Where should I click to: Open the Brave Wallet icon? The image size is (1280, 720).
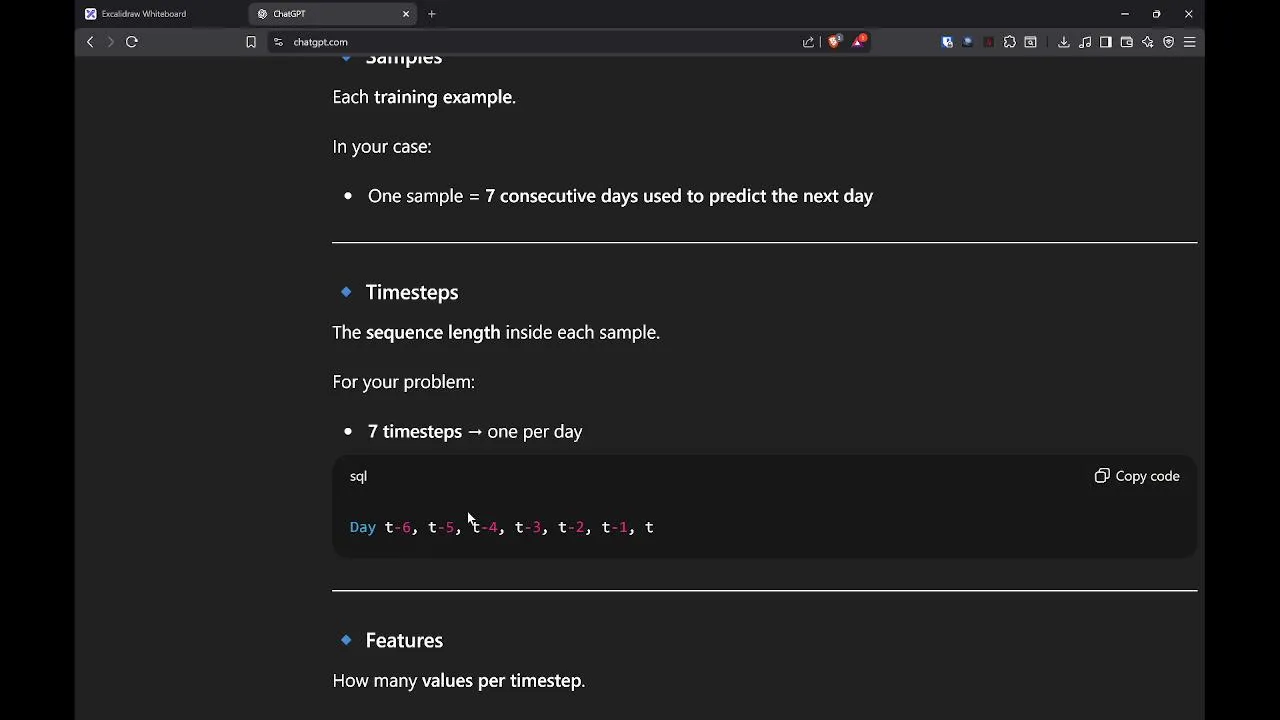[x=1127, y=42]
